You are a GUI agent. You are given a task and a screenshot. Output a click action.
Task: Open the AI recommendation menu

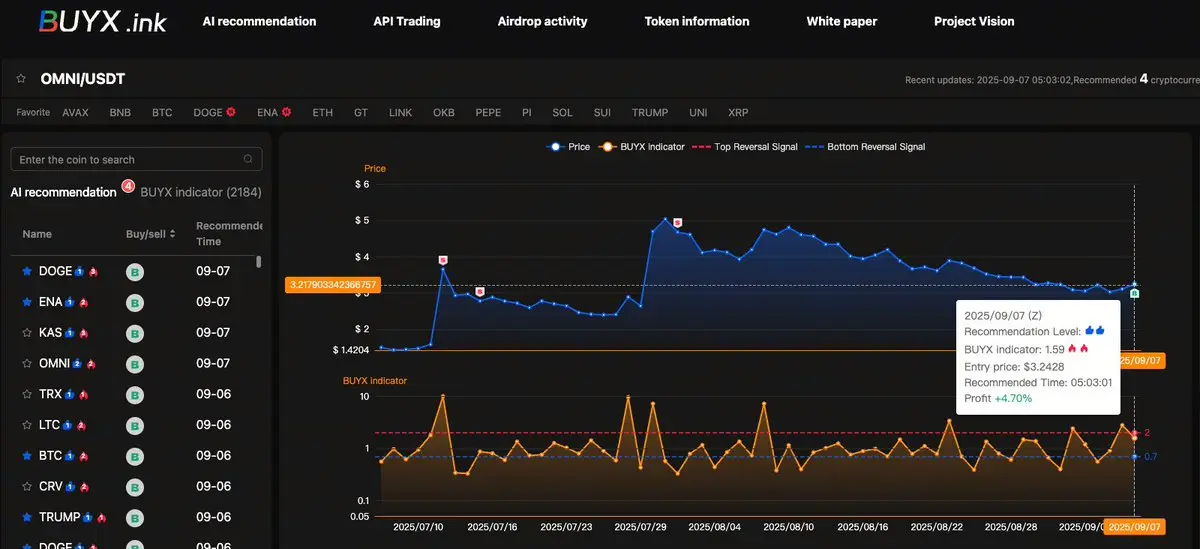[x=259, y=21]
